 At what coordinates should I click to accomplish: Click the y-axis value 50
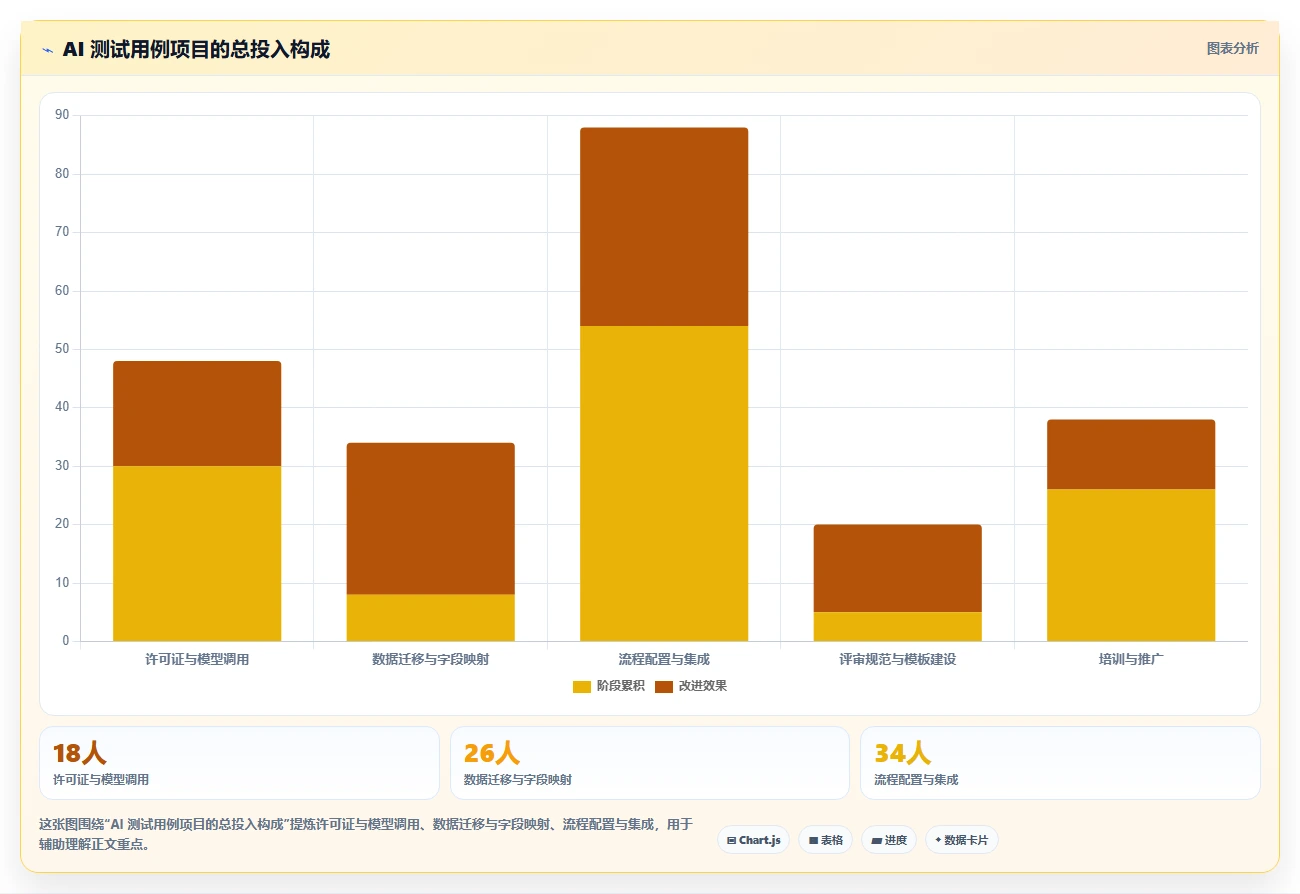point(62,349)
